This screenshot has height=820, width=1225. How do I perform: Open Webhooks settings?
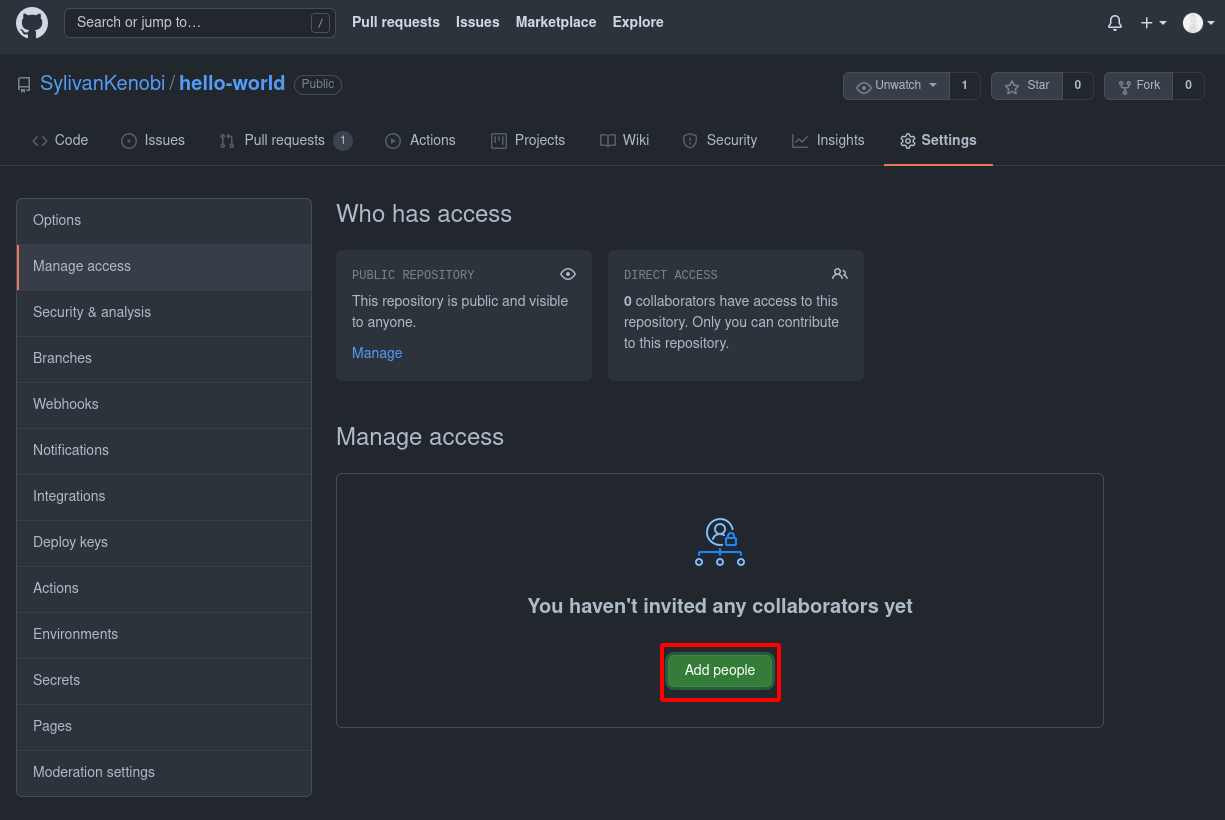pos(164,405)
